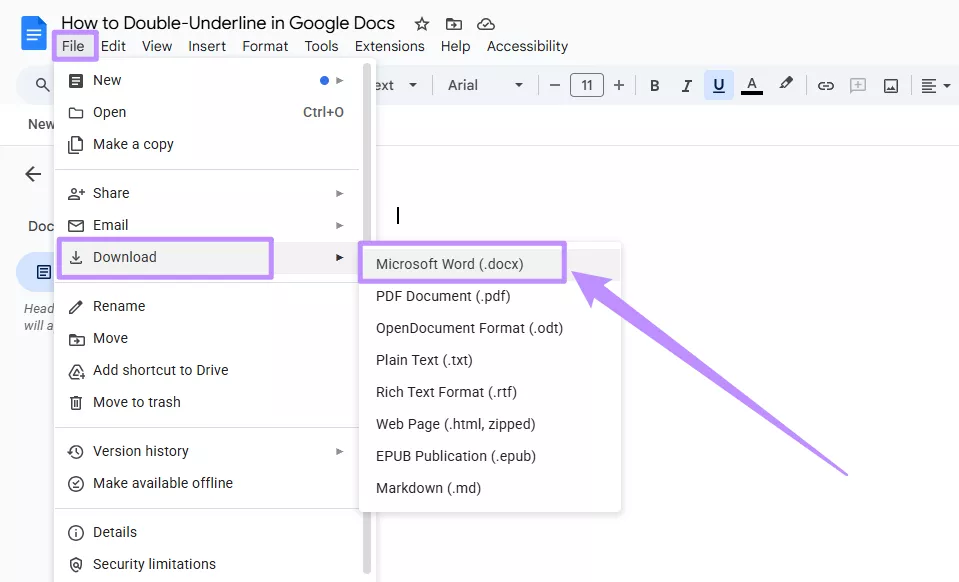Open the text alignment dropdown
The image size is (959, 582).
[x=933, y=85]
